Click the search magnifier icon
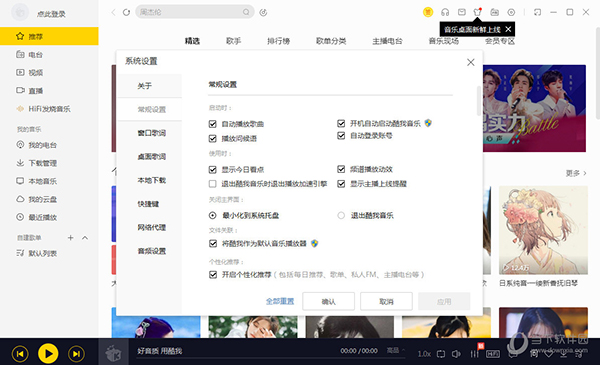 [x=246, y=12]
